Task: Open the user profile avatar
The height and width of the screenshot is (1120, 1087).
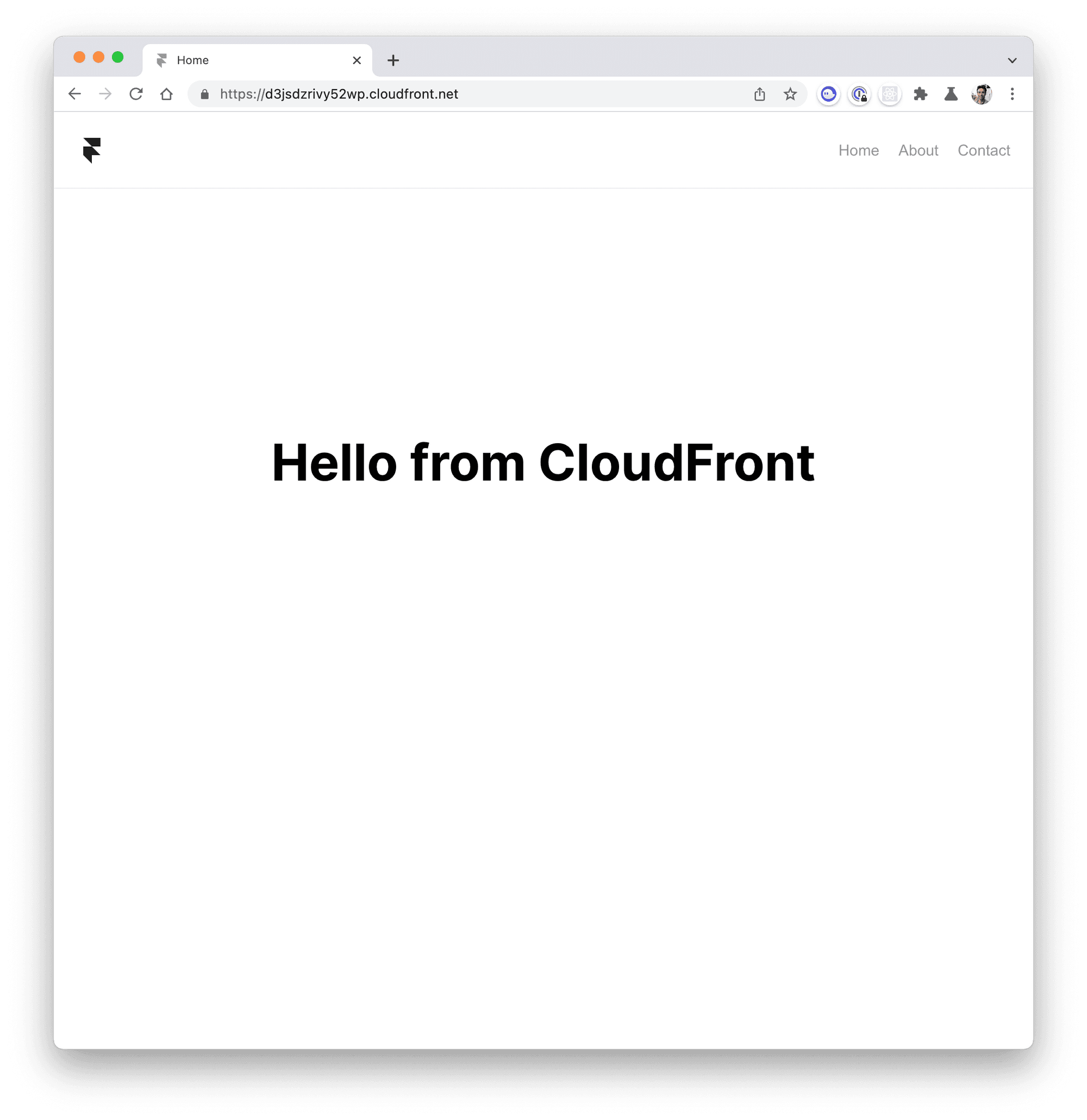Action: (982, 94)
